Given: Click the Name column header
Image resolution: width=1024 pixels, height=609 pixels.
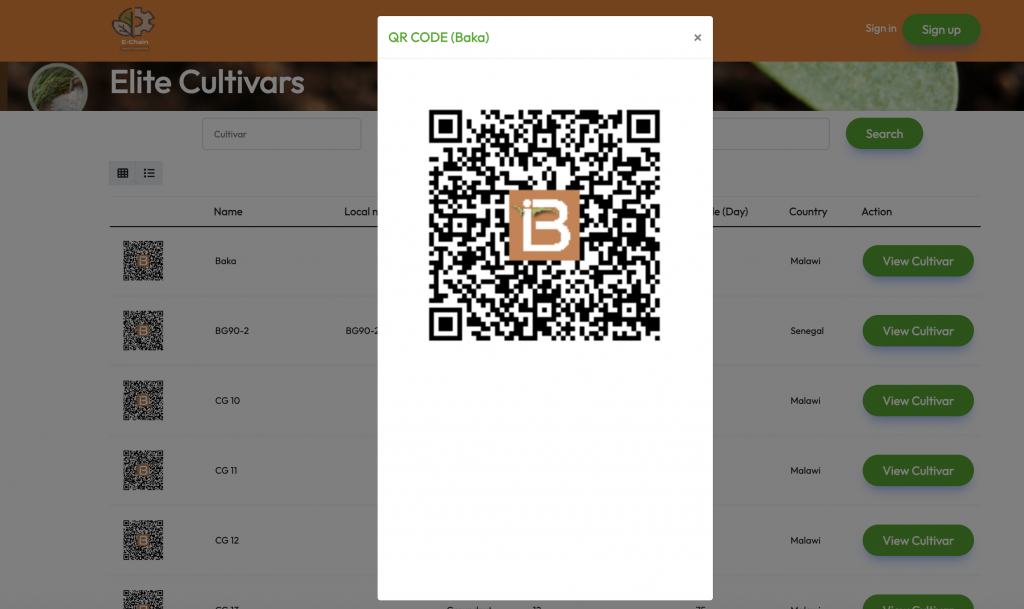Looking at the screenshot, I should 228,211.
